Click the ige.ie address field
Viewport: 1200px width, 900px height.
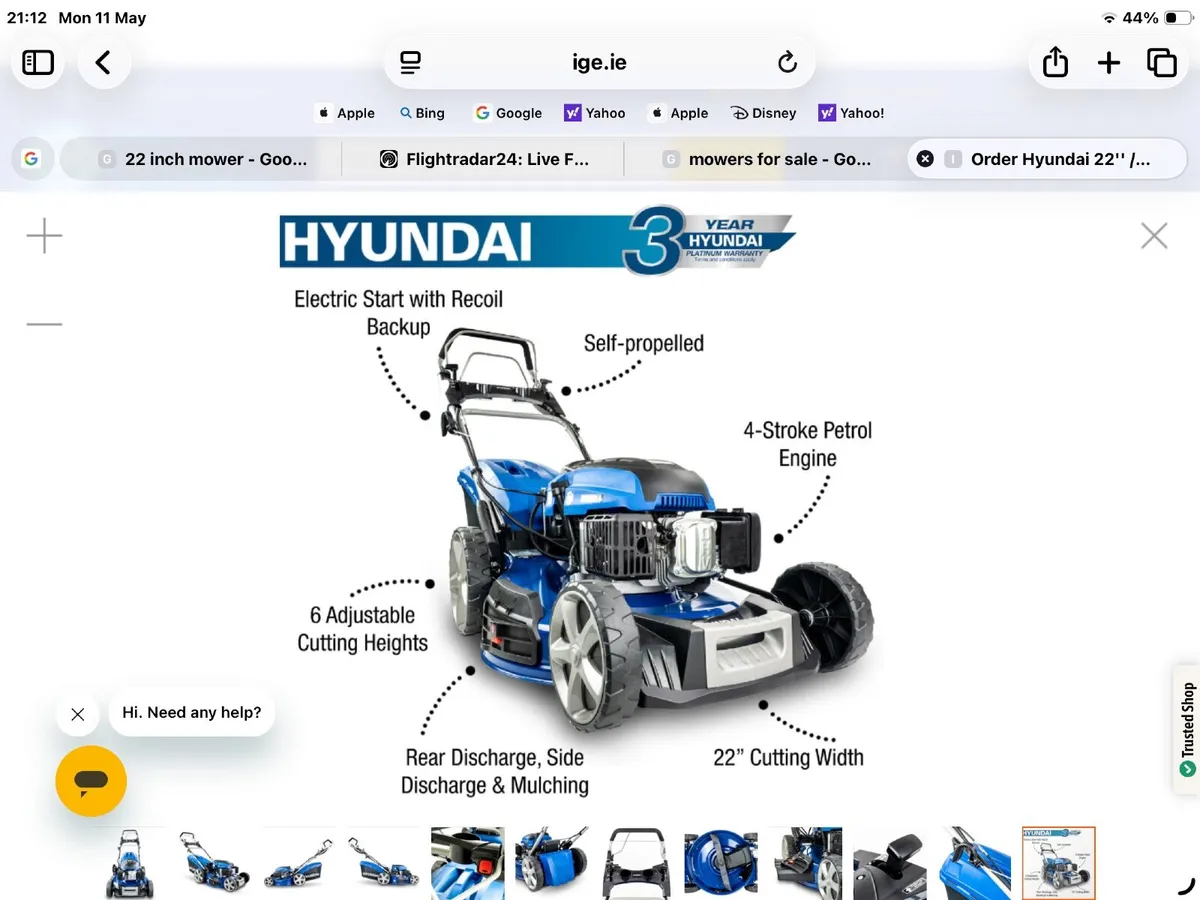tap(600, 63)
